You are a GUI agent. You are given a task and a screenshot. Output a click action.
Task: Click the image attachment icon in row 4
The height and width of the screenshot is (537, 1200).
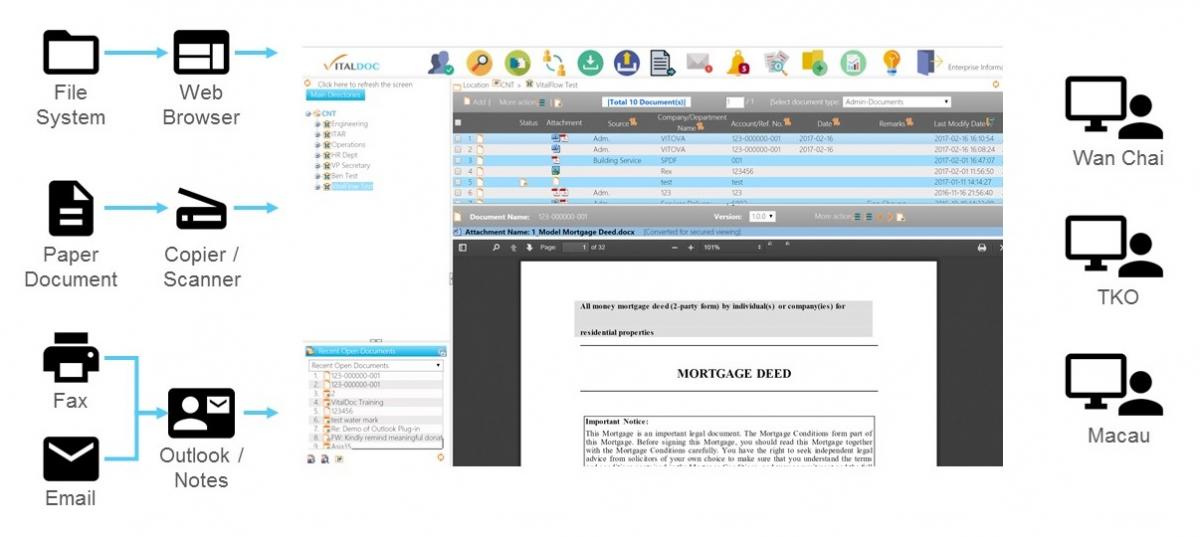(555, 171)
